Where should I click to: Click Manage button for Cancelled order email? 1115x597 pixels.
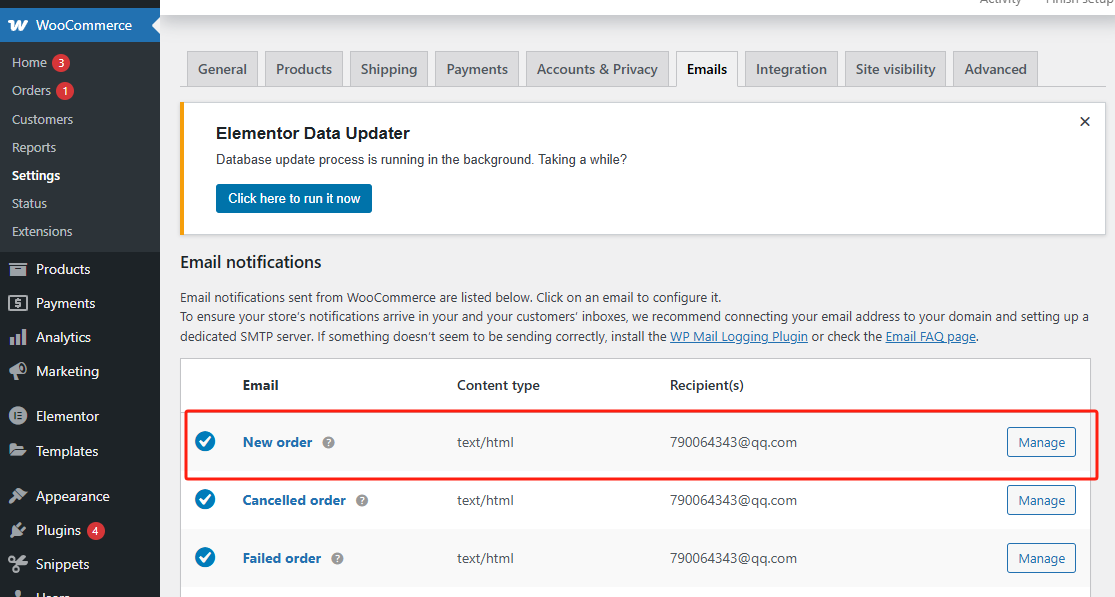[x=1041, y=500]
